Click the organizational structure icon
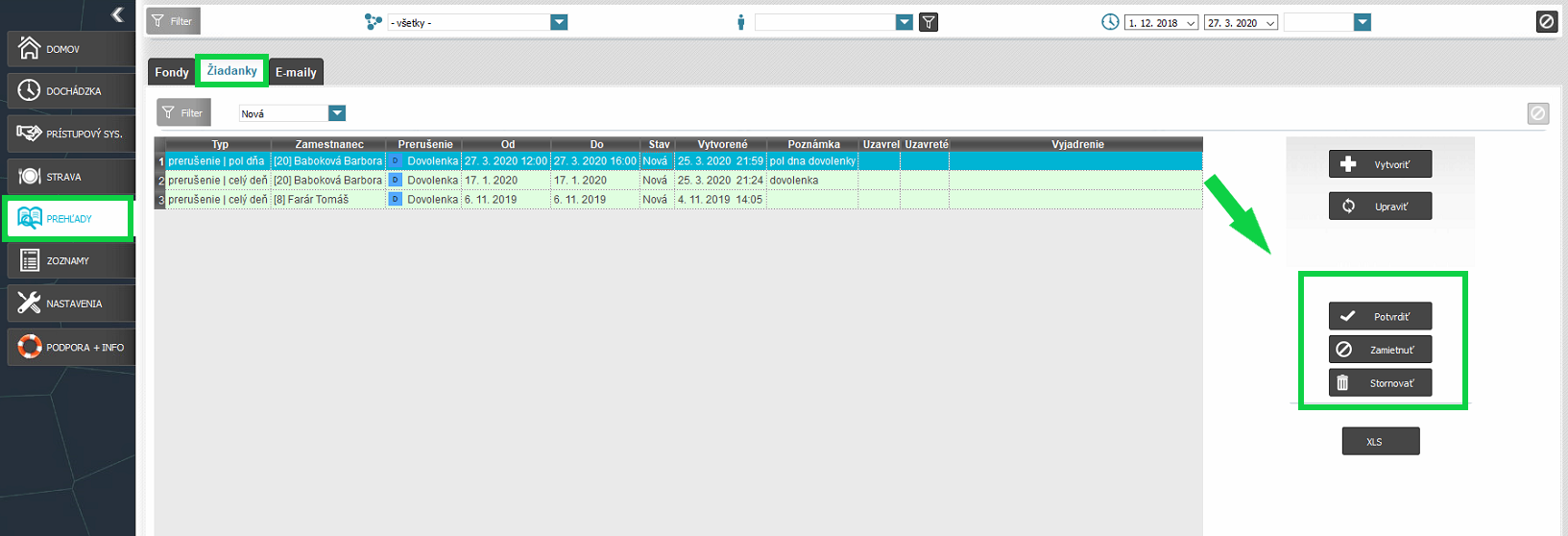The image size is (1568, 536). (374, 21)
